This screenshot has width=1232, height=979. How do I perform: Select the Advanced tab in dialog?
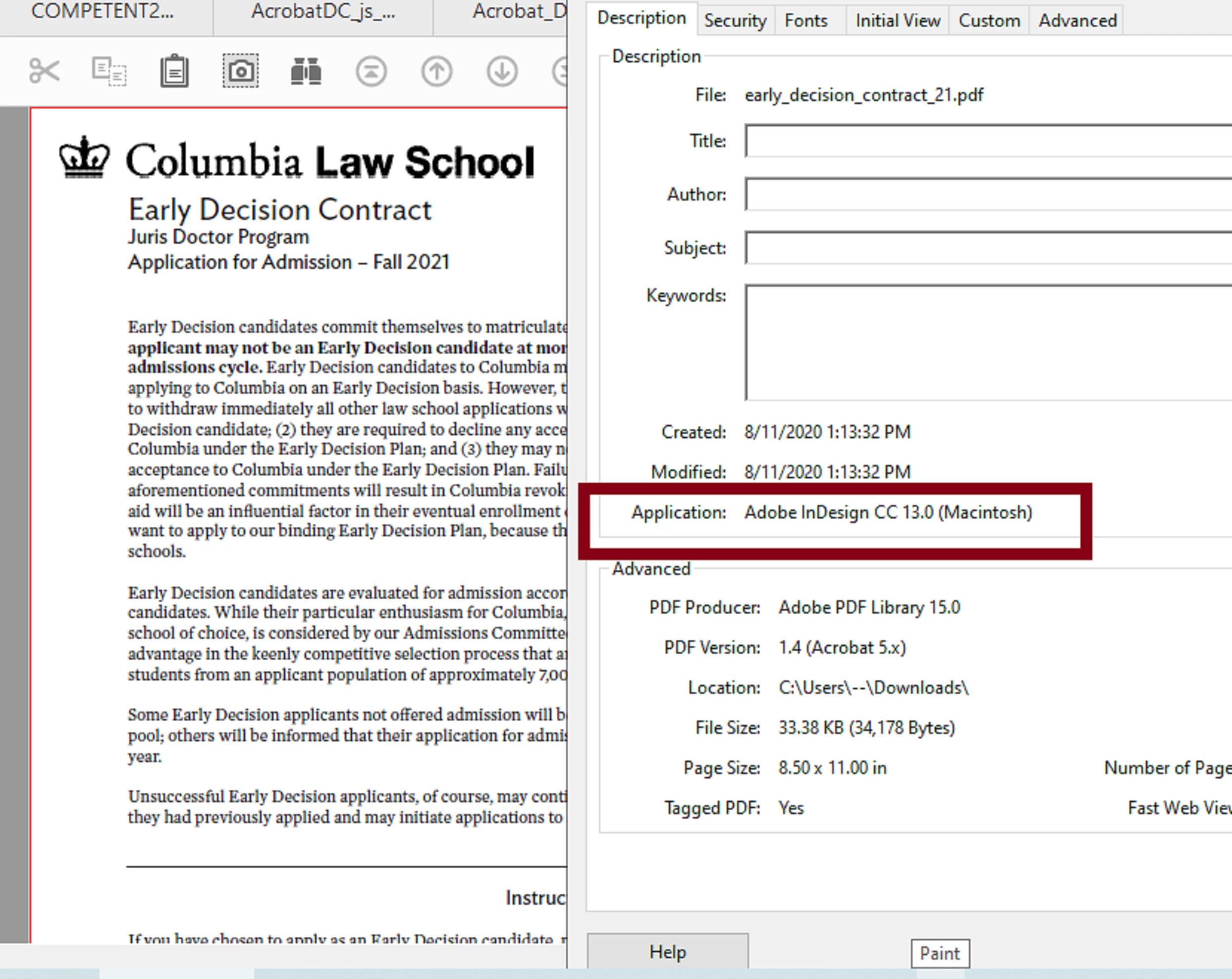point(1077,21)
